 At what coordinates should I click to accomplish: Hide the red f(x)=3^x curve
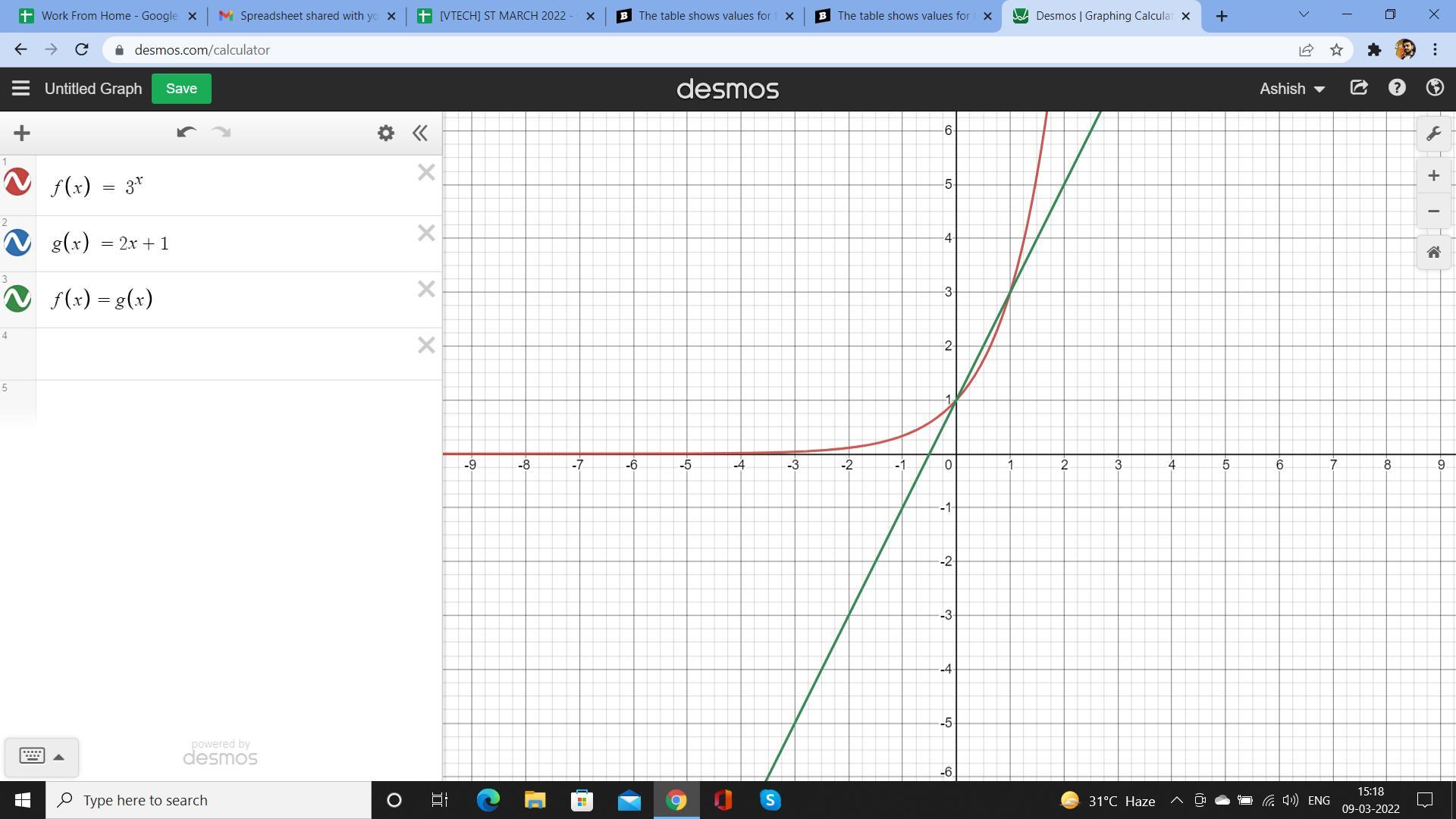pyautogui.click(x=17, y=183)
